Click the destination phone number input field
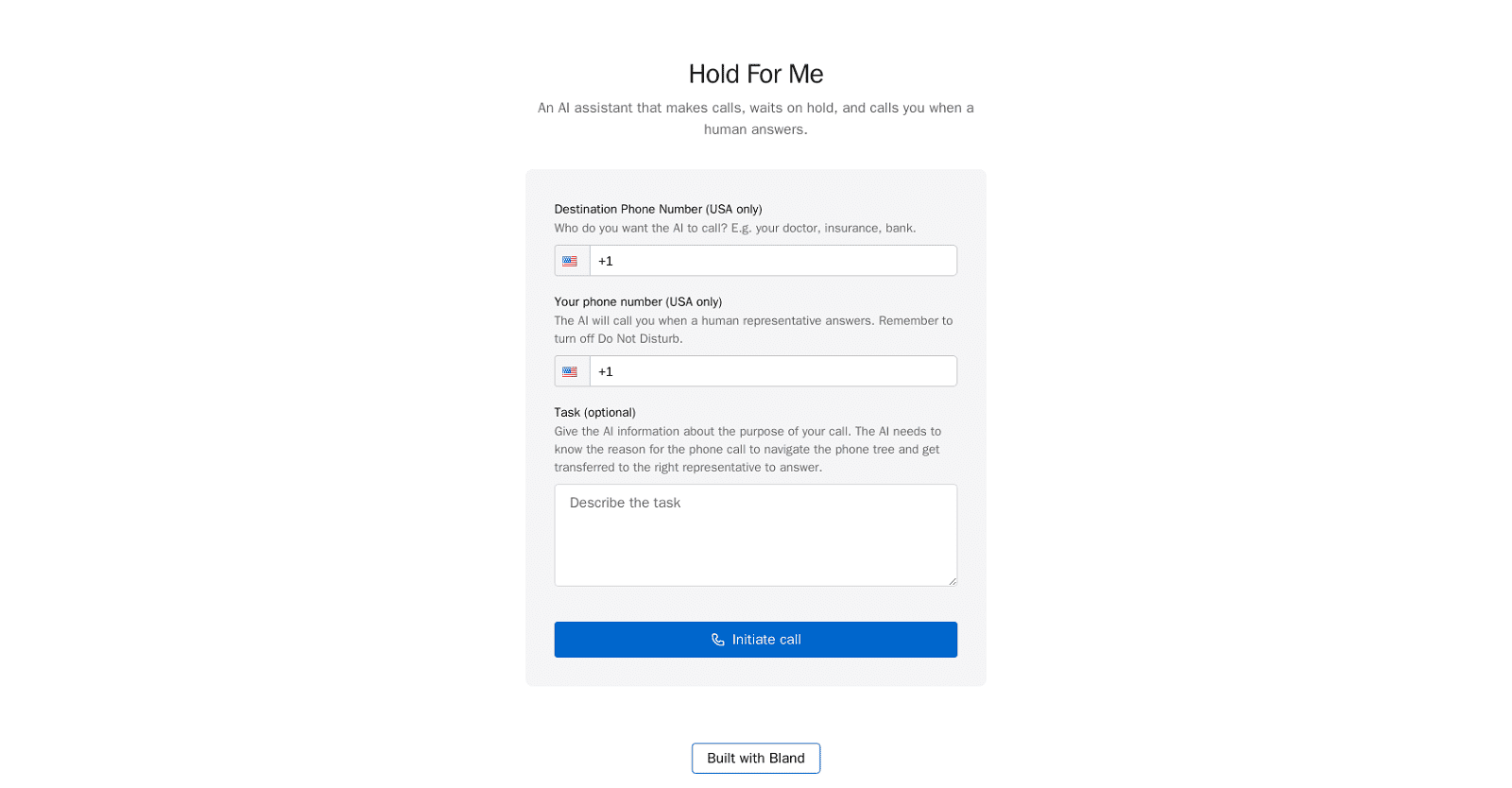Screen dimensions: 1512x788 pos(773,261)
